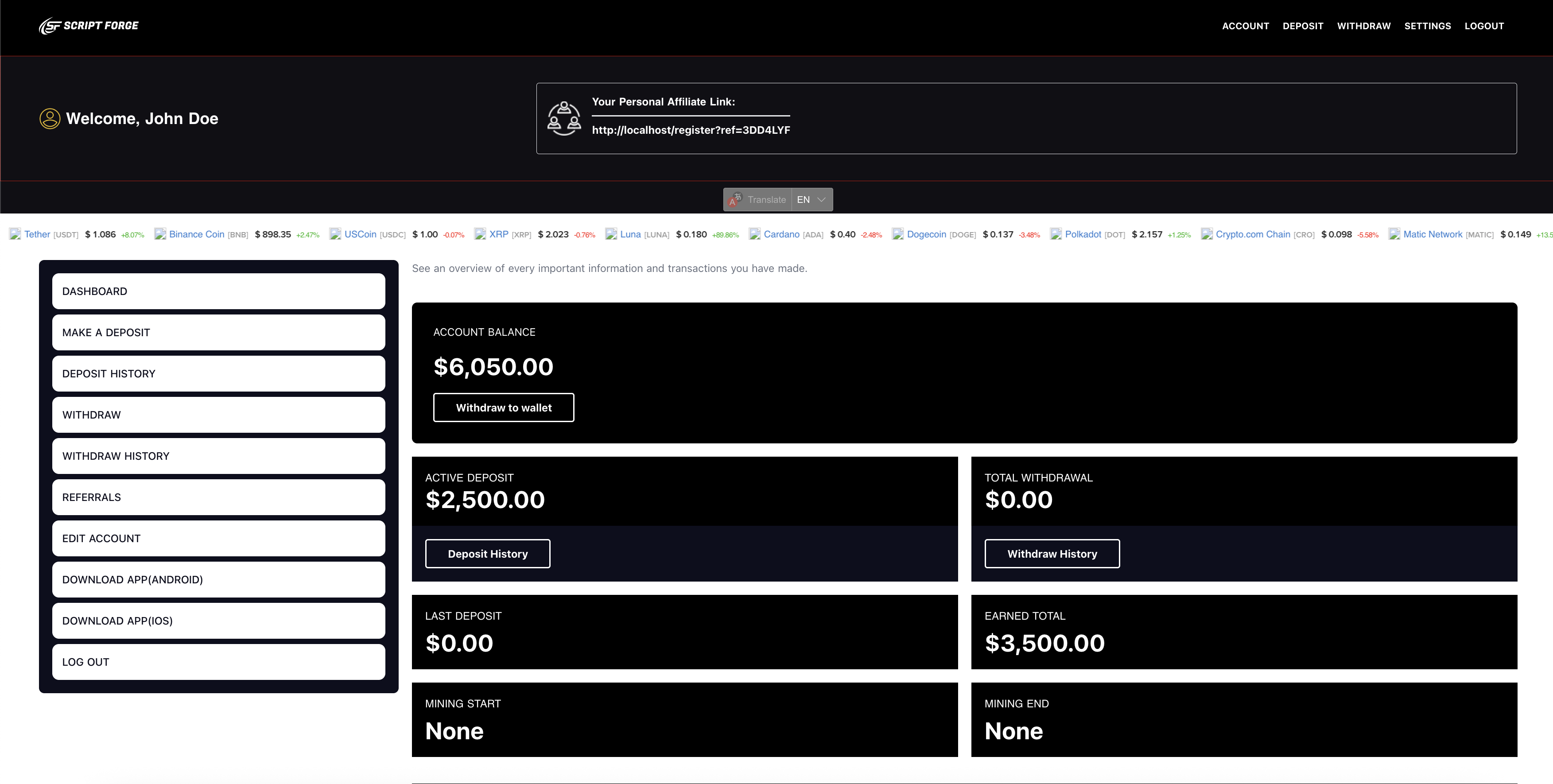
Task: Open SETTINGS in top navigation
Action: [x=1427, y=26]
